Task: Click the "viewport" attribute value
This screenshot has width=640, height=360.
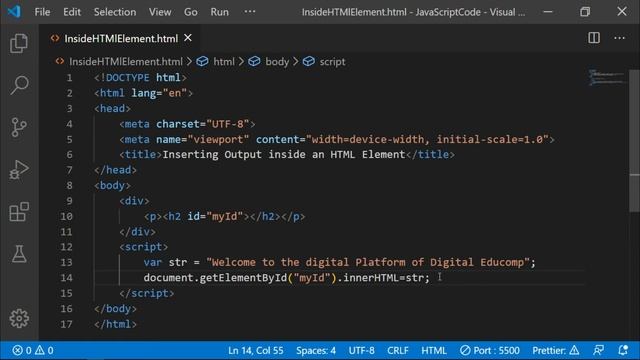Action: click(218, 139)
